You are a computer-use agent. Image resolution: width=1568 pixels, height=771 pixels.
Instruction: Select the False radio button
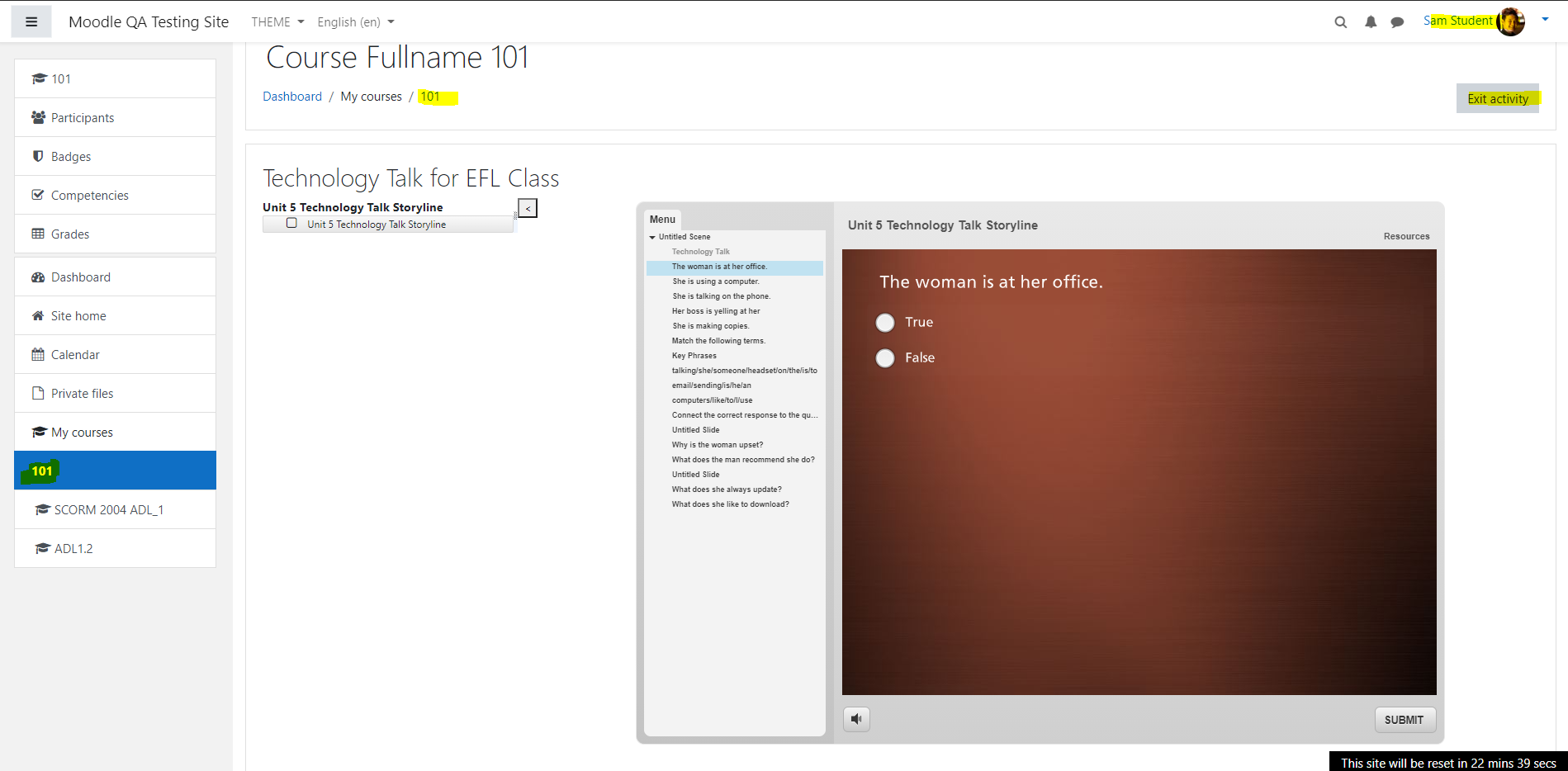point(885,358)
